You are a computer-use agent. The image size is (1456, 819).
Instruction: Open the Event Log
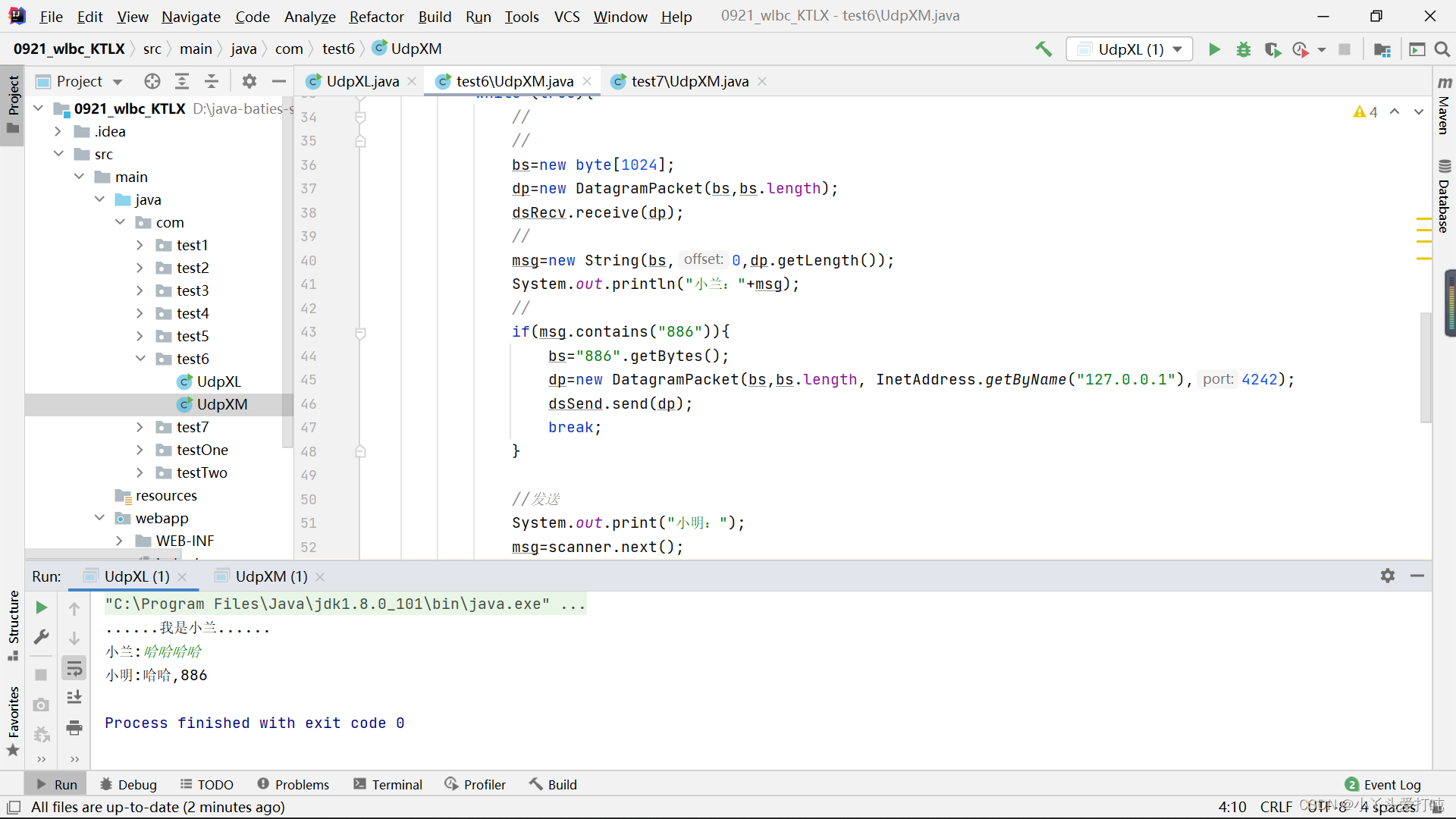1383,784
